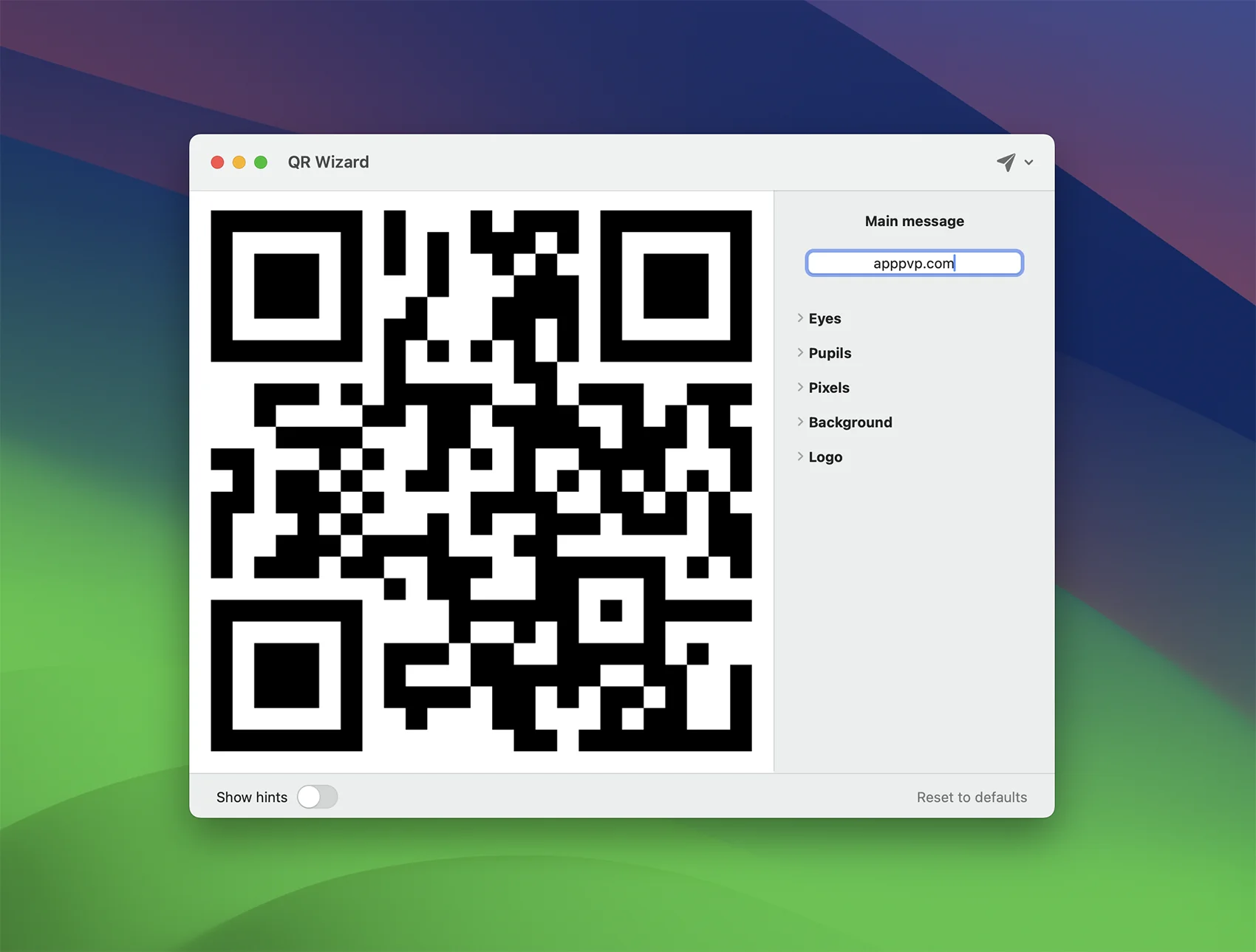1256x952 pixels.
Task: Maximize window using the green button
Action: point(261,162)
